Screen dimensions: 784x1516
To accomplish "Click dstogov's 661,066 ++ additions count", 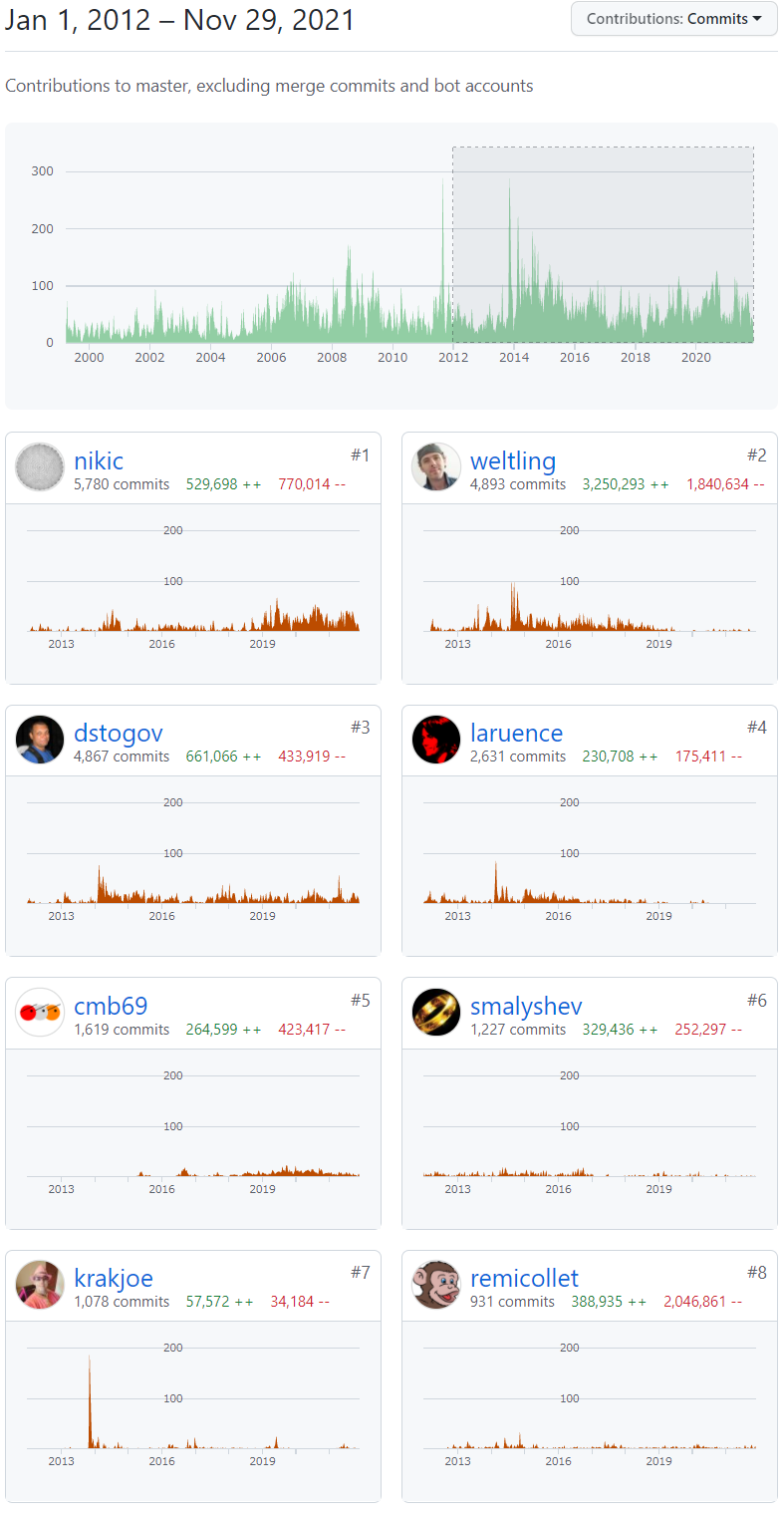I will tap(224, 757).
